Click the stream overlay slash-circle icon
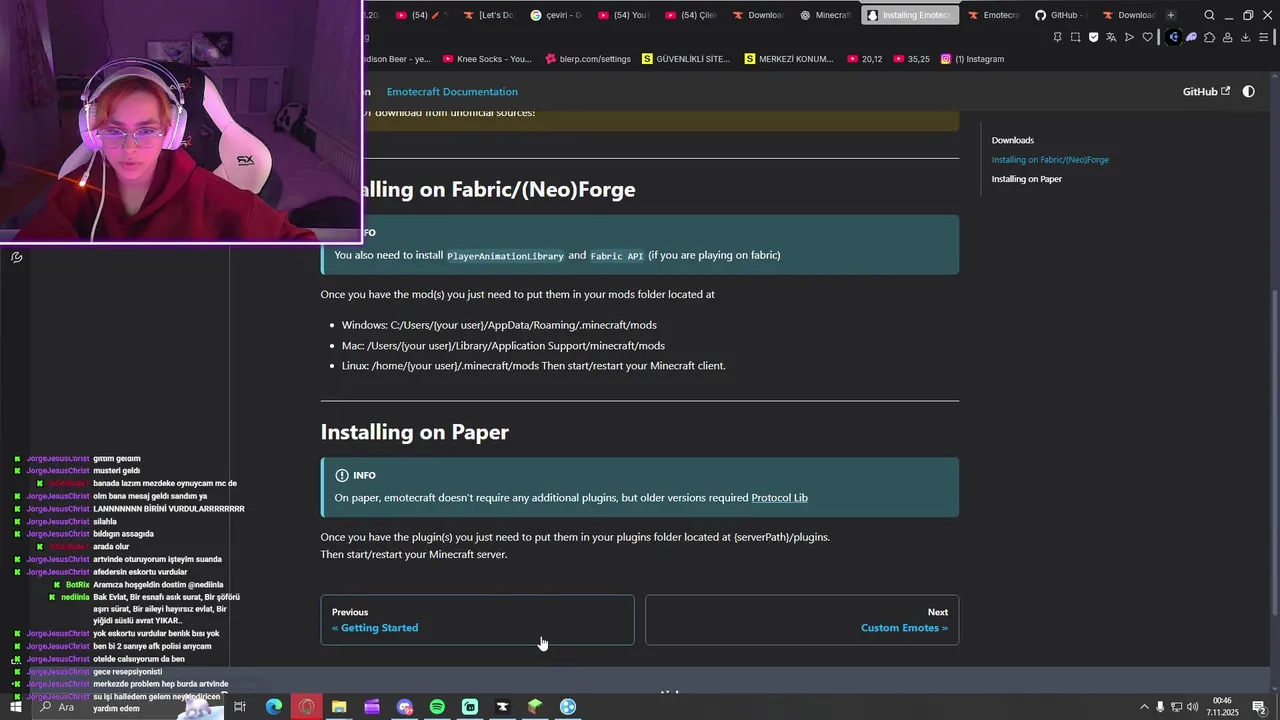 (16, 257)
